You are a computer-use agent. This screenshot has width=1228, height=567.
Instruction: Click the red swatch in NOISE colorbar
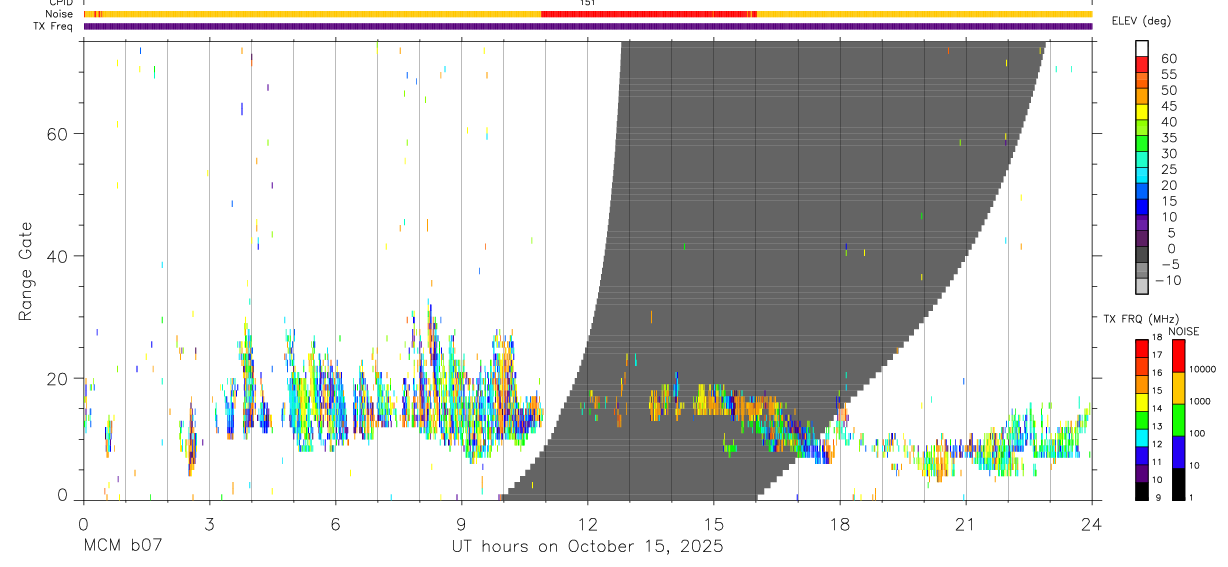pos(1178,356)
